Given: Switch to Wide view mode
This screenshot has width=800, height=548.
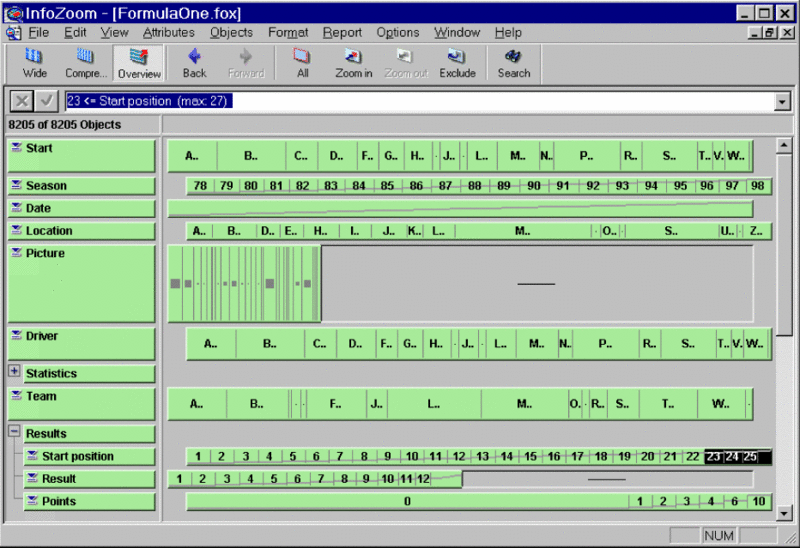Looking at the screenshot, I should point(35,63).
